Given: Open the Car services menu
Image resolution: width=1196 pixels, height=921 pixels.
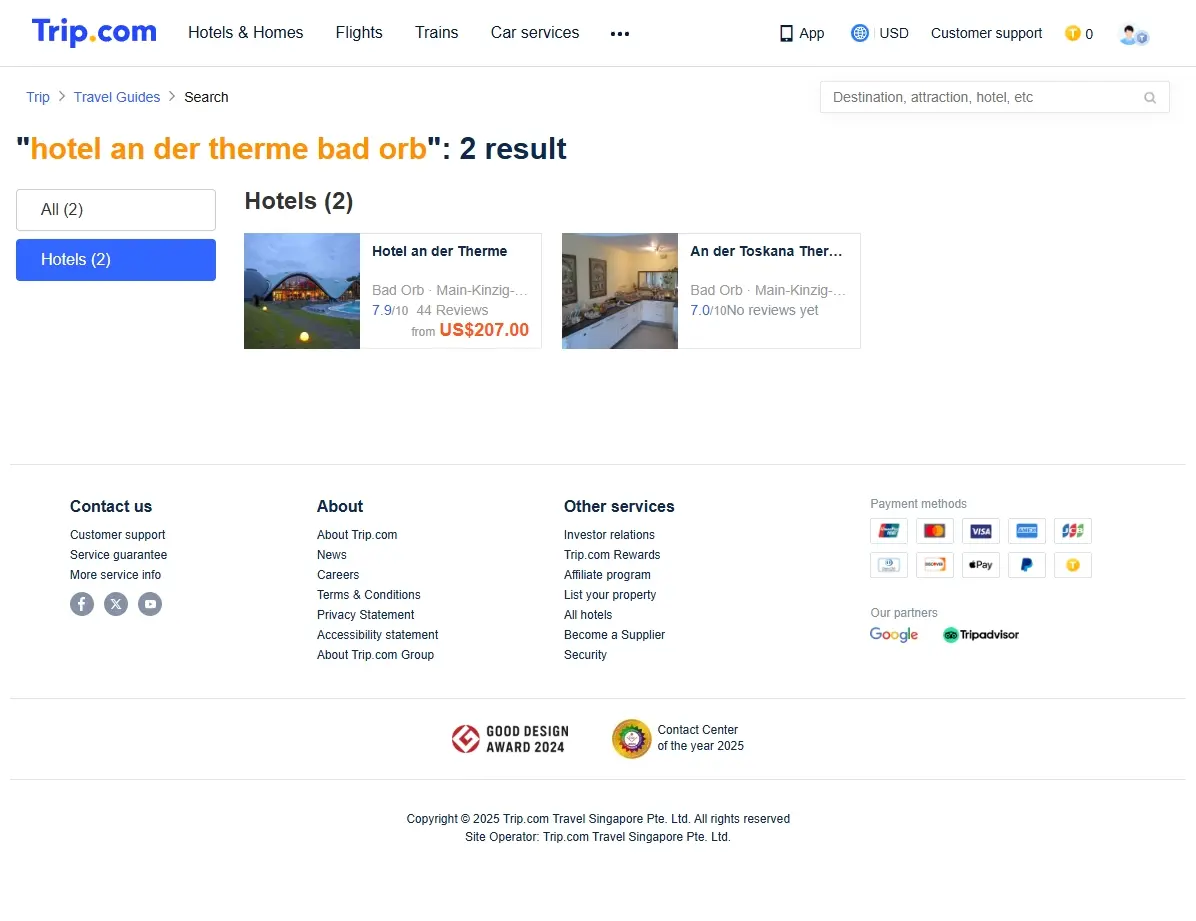Looking at the screenshot, I should click(535, 33).
